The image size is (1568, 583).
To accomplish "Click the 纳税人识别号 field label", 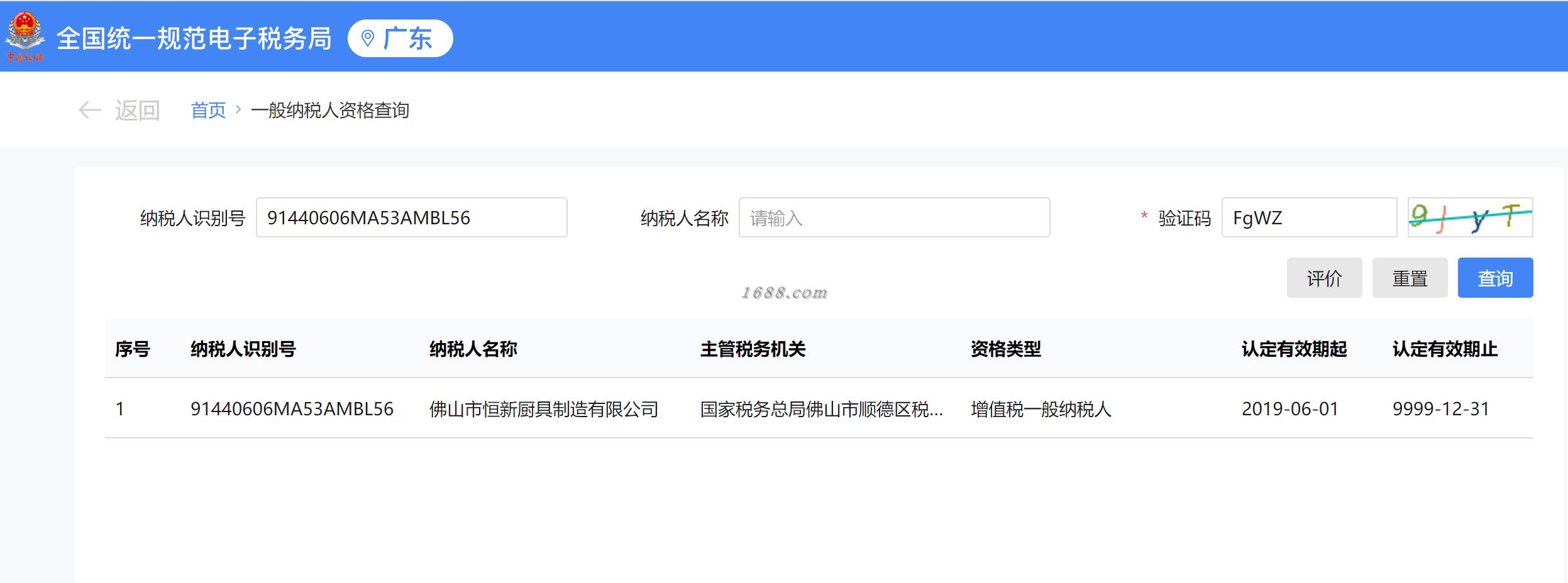I will pos(192,218).
